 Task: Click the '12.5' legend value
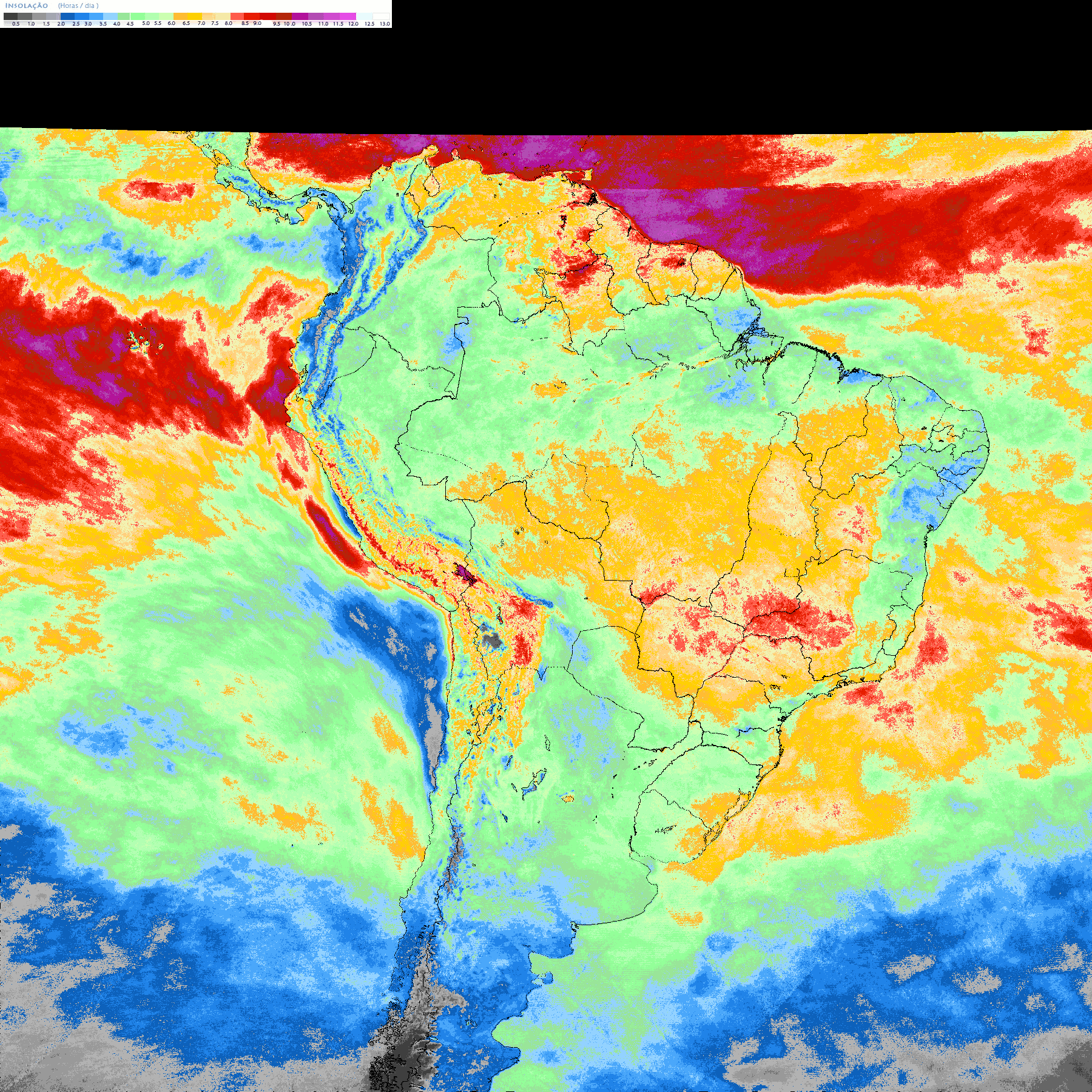tap(369, 24)
